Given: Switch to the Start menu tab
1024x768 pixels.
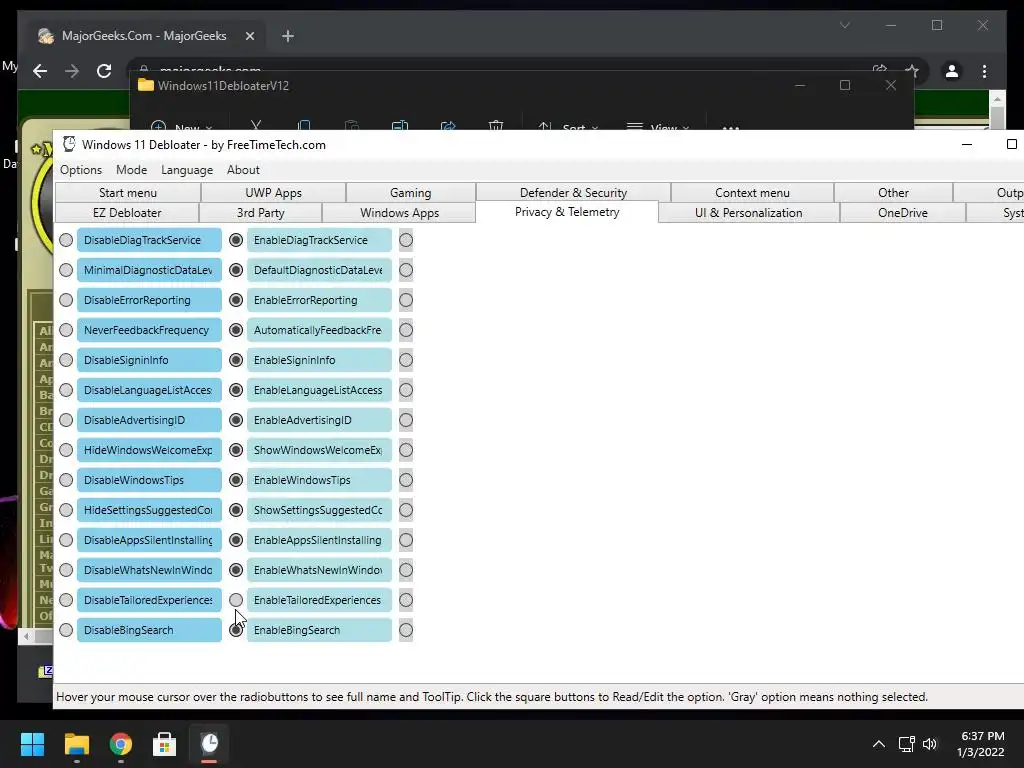Looking at the screenshot, I should coord(128,193).
